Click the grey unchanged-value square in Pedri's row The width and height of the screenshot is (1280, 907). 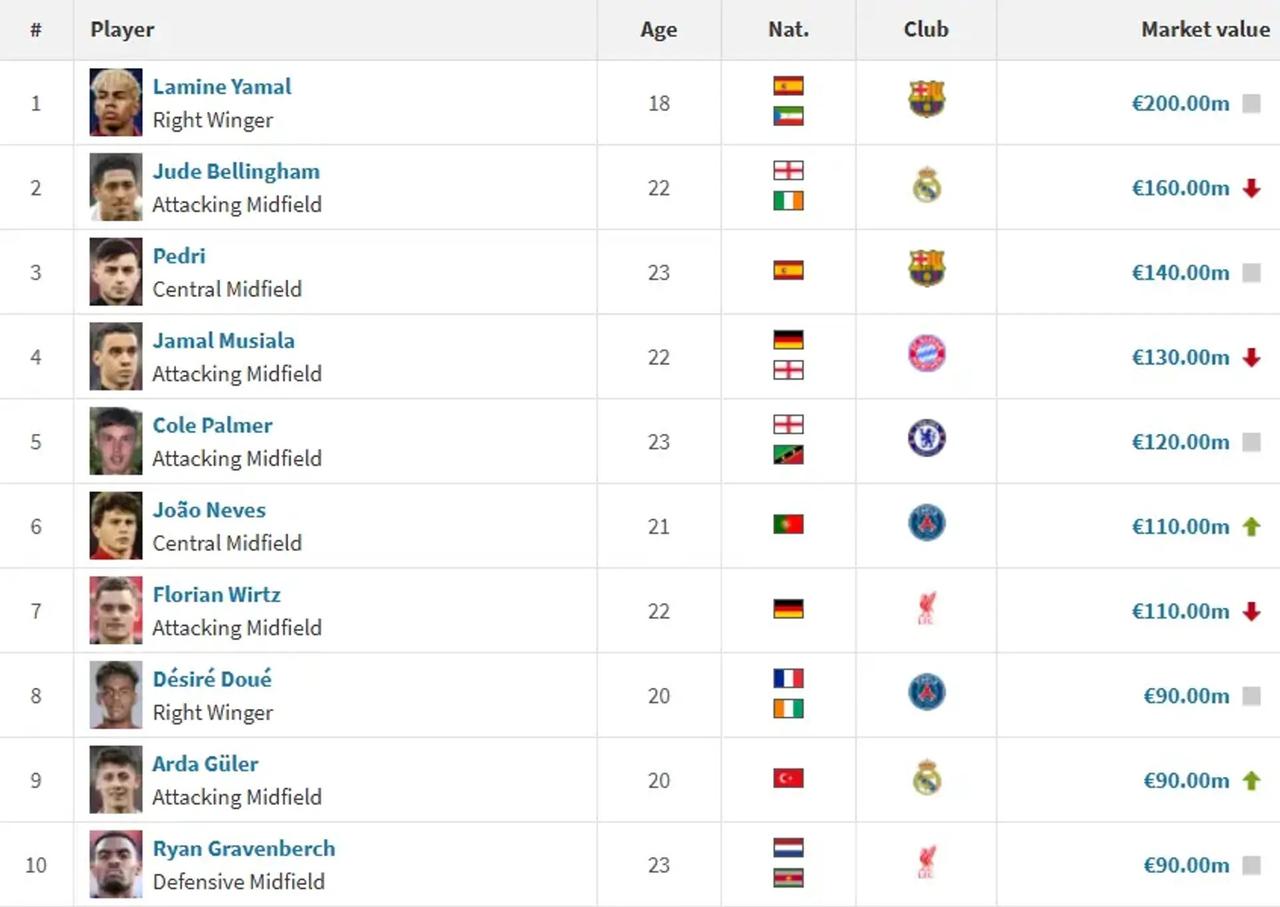1251,273
